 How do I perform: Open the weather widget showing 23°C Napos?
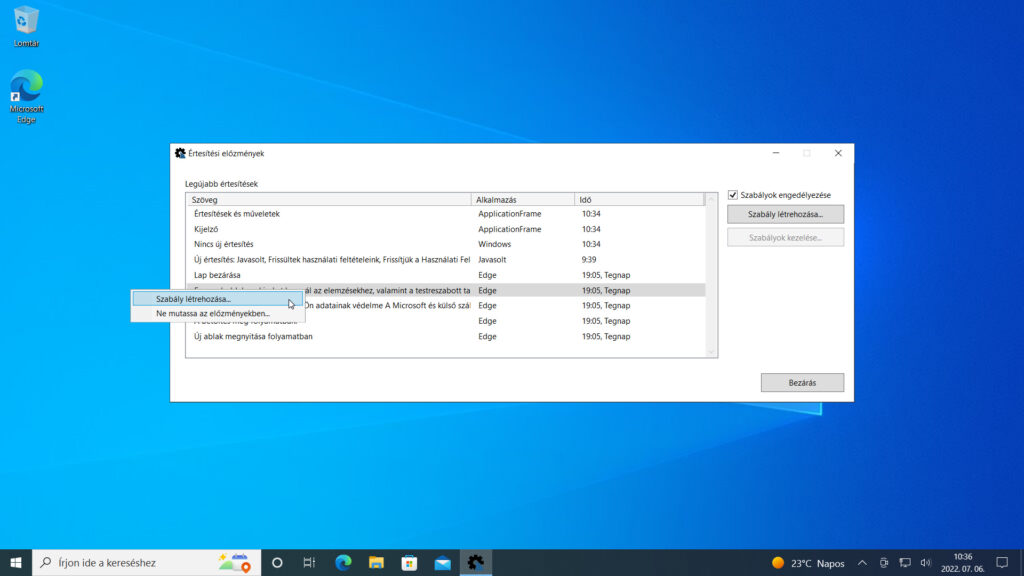(x=808, y=563)
